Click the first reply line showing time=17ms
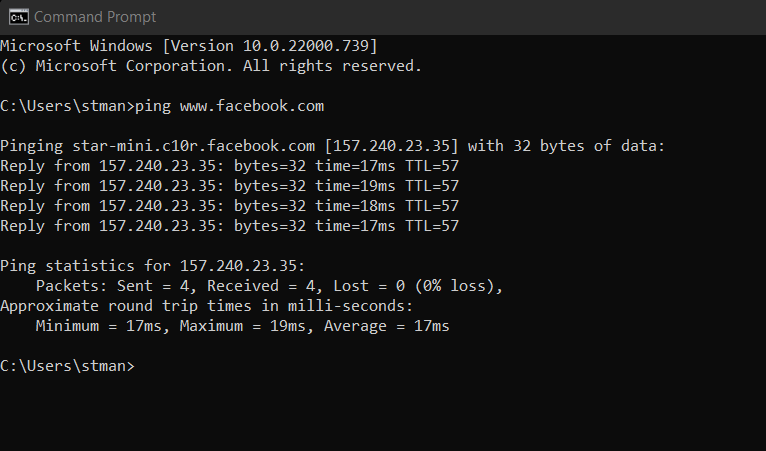Image resolution: width=766 pixels, height=451 pixels. point(229,166)
